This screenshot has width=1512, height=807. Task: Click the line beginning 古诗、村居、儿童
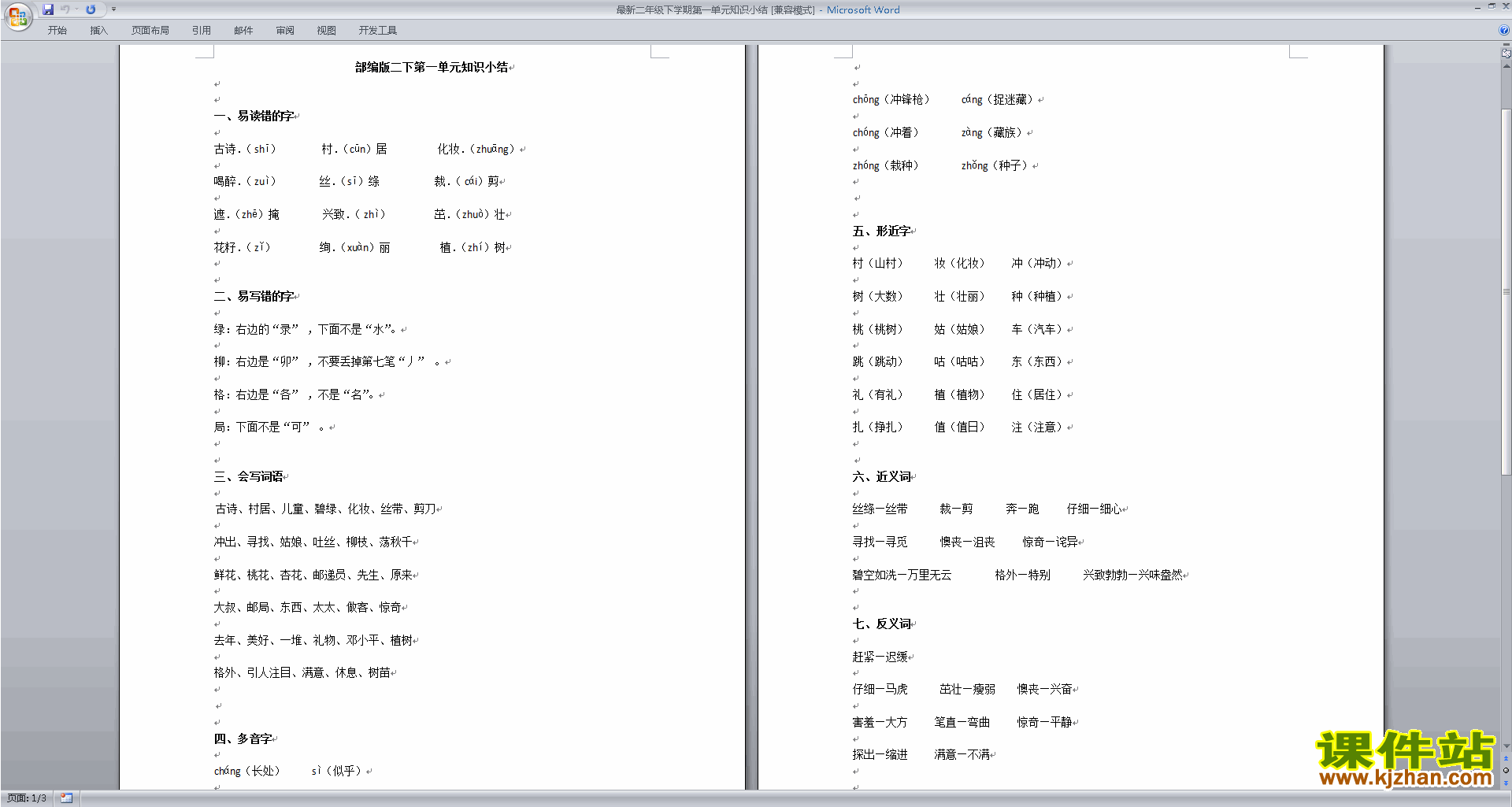[325, 509]
